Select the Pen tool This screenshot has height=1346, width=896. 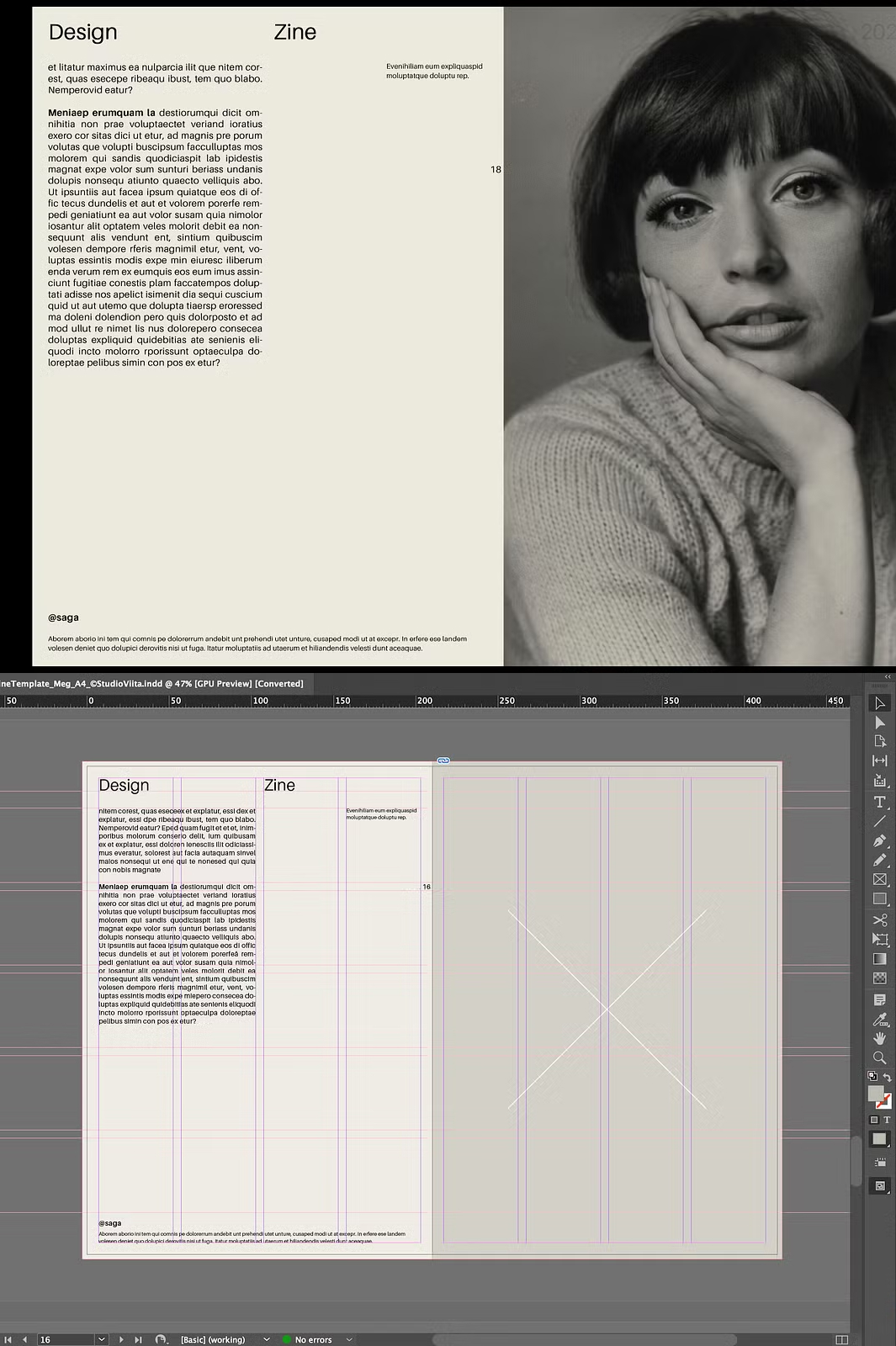point(880,840)
